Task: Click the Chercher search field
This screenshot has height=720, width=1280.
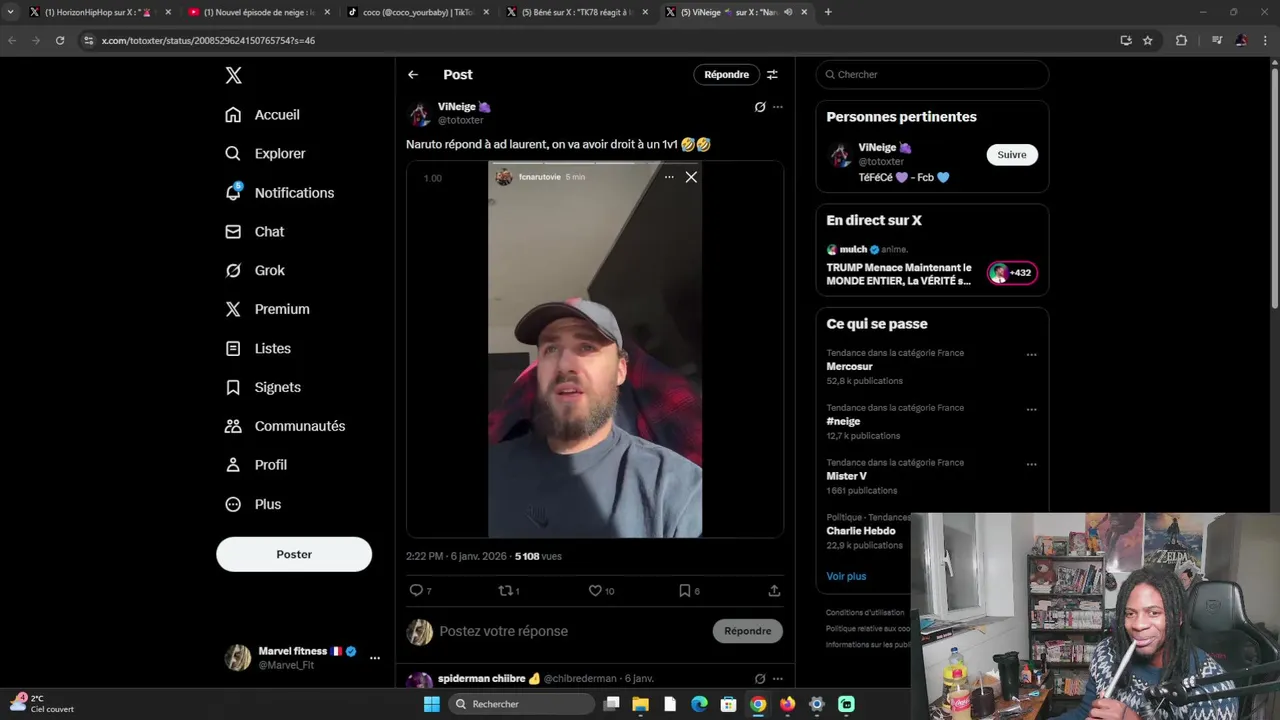Action: 932,75
